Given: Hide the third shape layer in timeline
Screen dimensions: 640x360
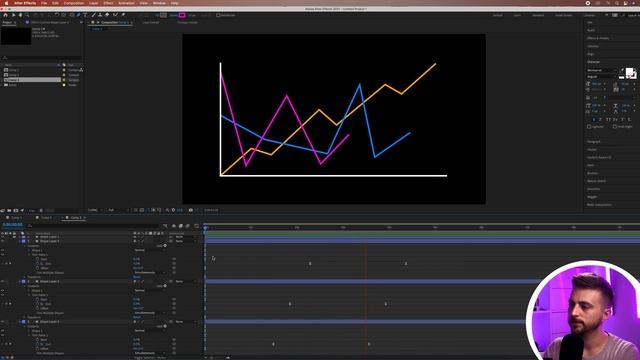Looking at the screenshot, I should click(x=2, y=281).
